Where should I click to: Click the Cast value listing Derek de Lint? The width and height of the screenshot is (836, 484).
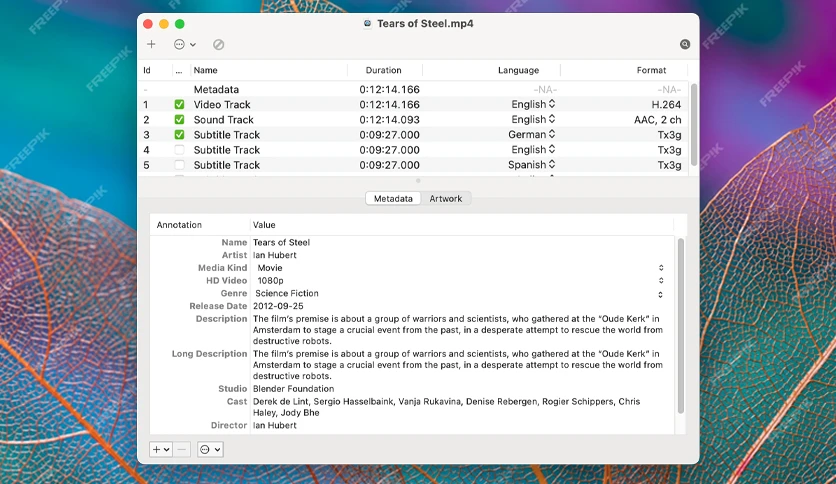coord(446,407)
